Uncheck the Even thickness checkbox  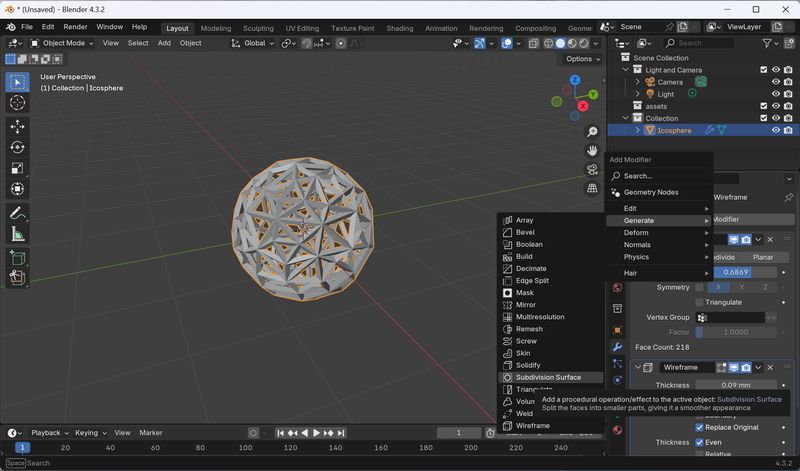click(x=699, y=442)
